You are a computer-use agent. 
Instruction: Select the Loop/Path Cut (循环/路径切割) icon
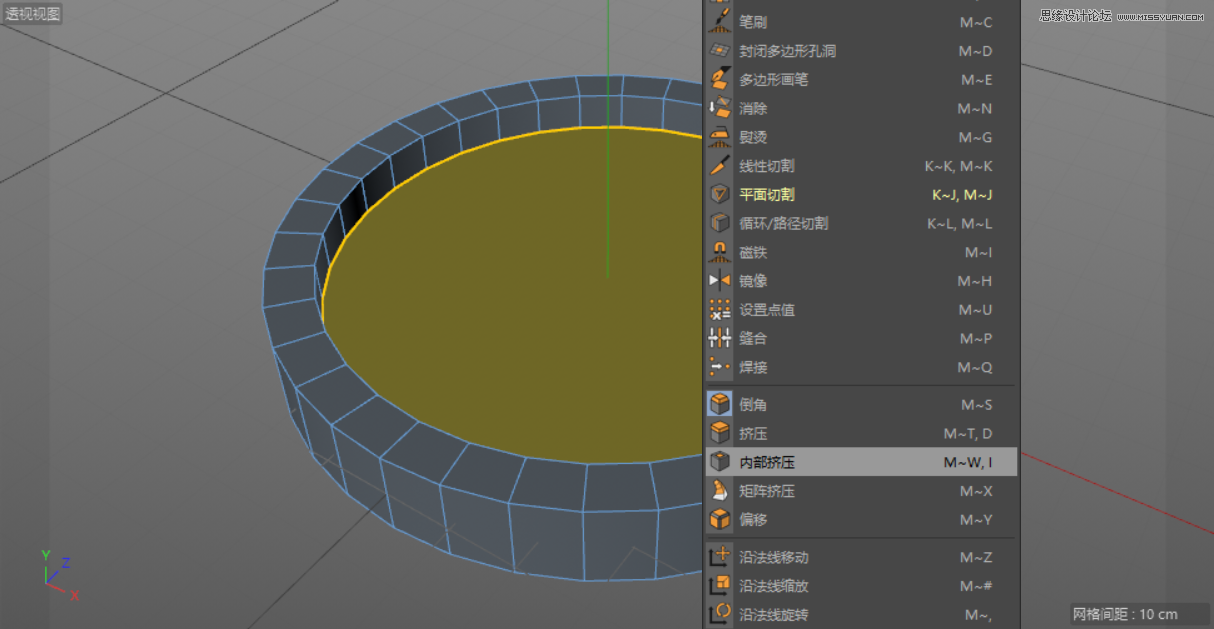(x=720, y=223)
